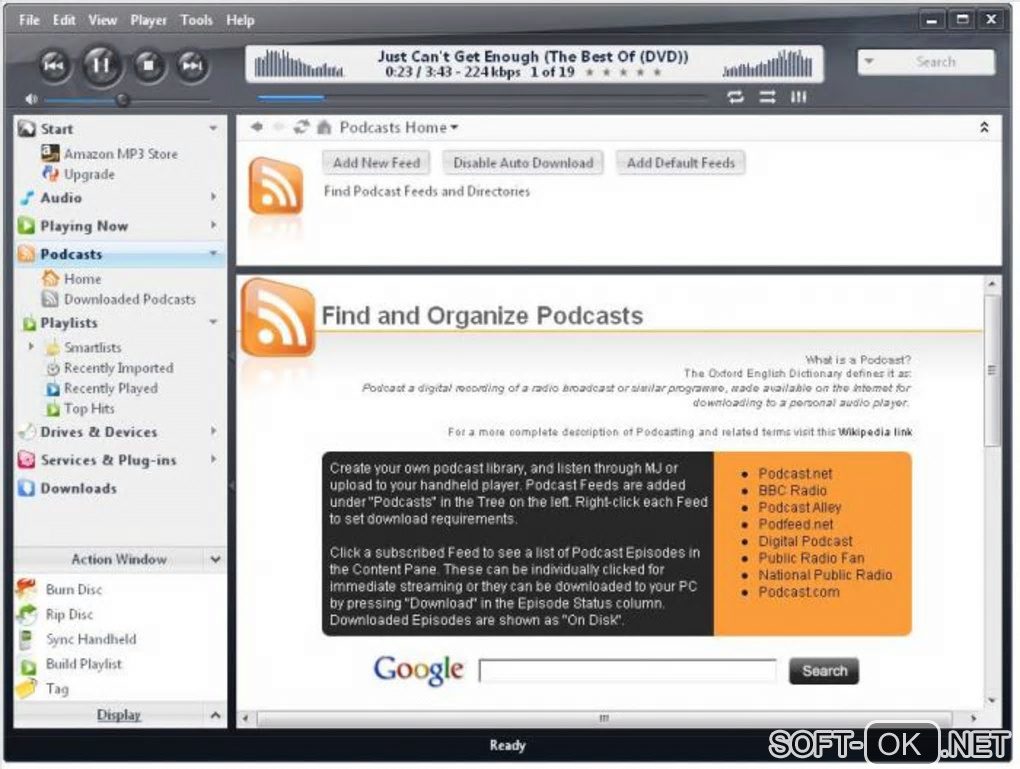Mute audio with the speaker icon
Screen dimensions: 1020x769
pyautogui.click(x=31, y=99)
